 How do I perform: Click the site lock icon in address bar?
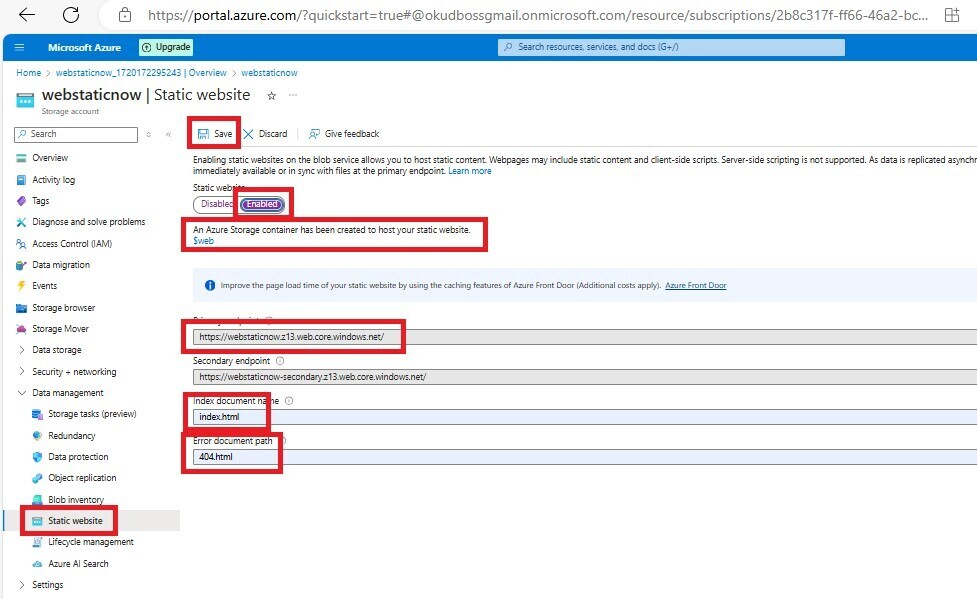tap(125, 15)
